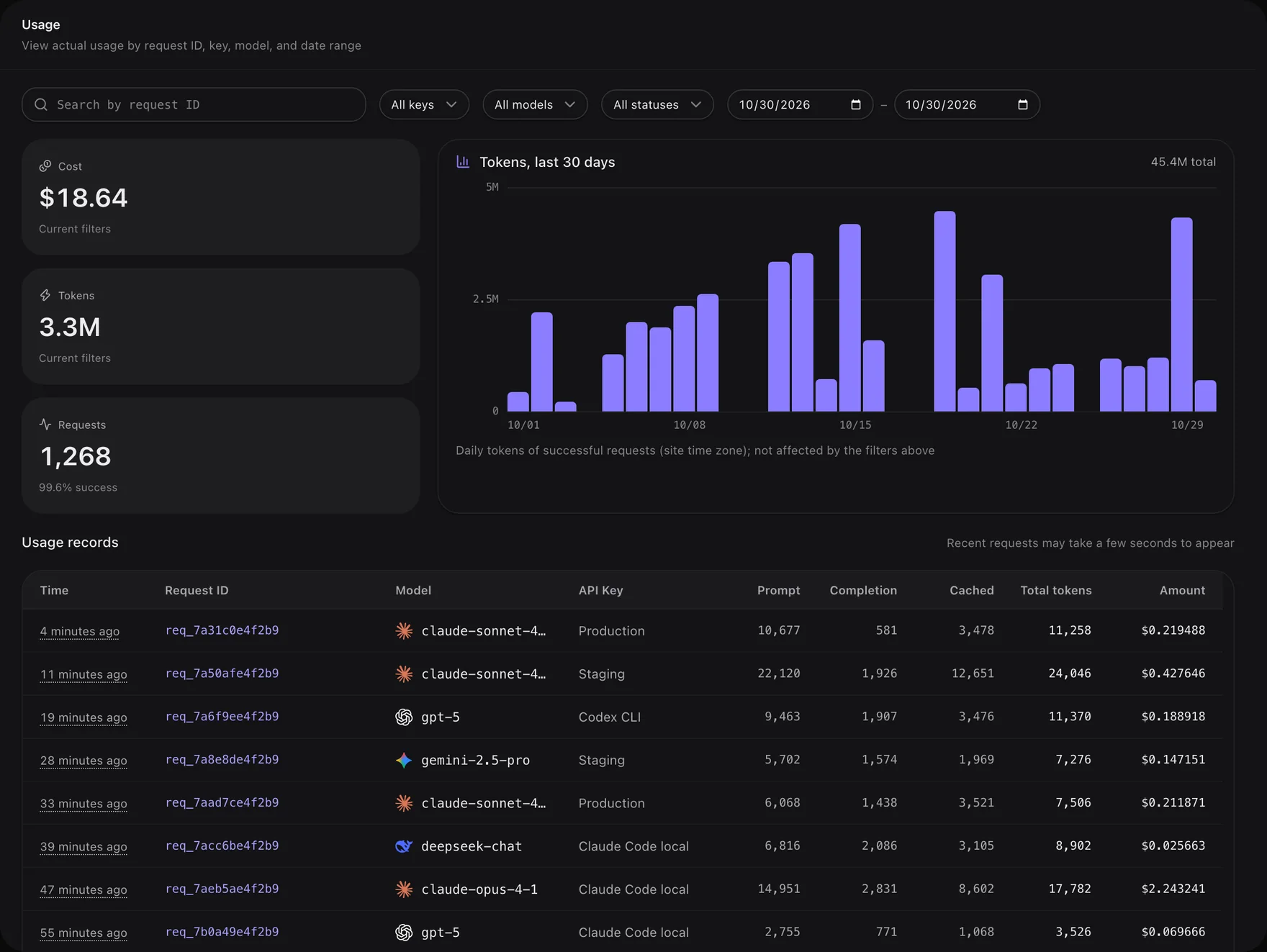1267x952 pixels.
Task: Click the $18.64 cost value
Action: pos(84,198)
